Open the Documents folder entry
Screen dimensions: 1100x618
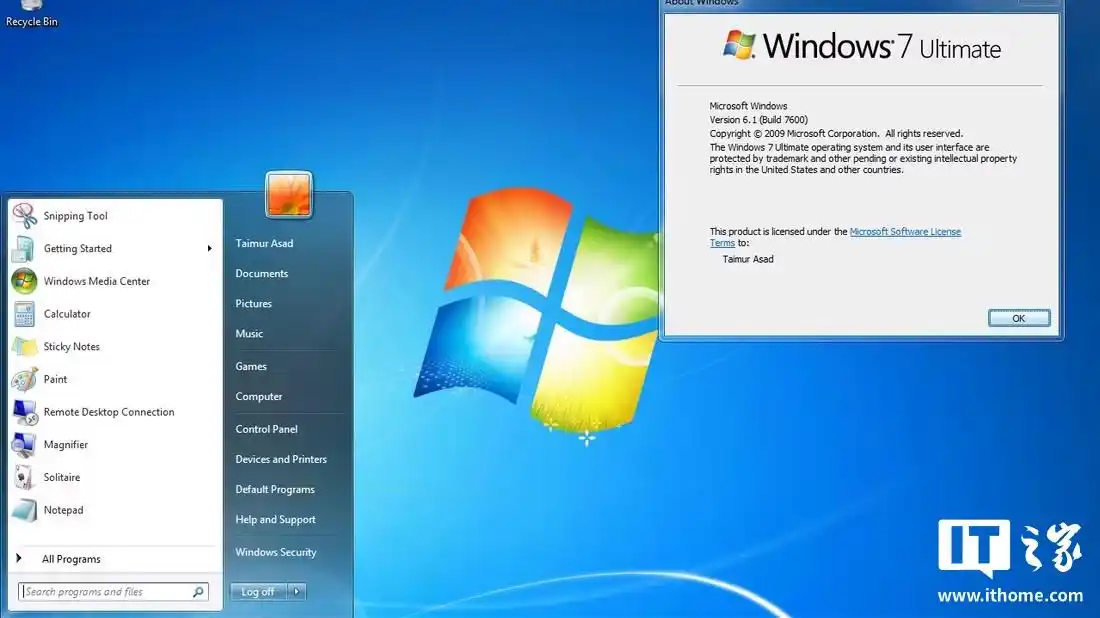click(261, 273)
